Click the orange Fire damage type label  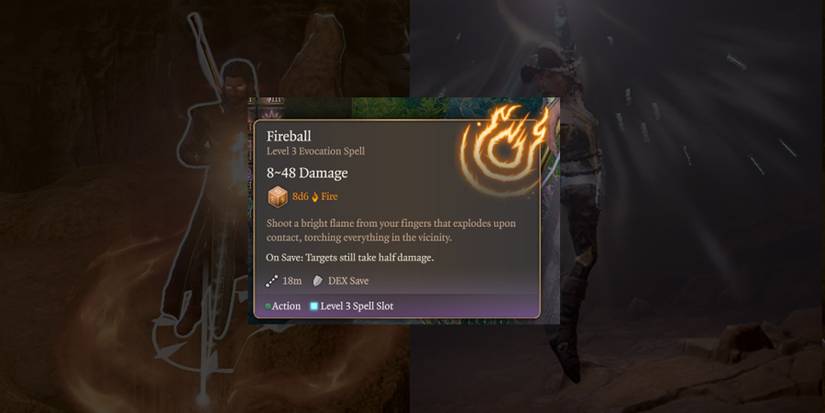(329, 197)
